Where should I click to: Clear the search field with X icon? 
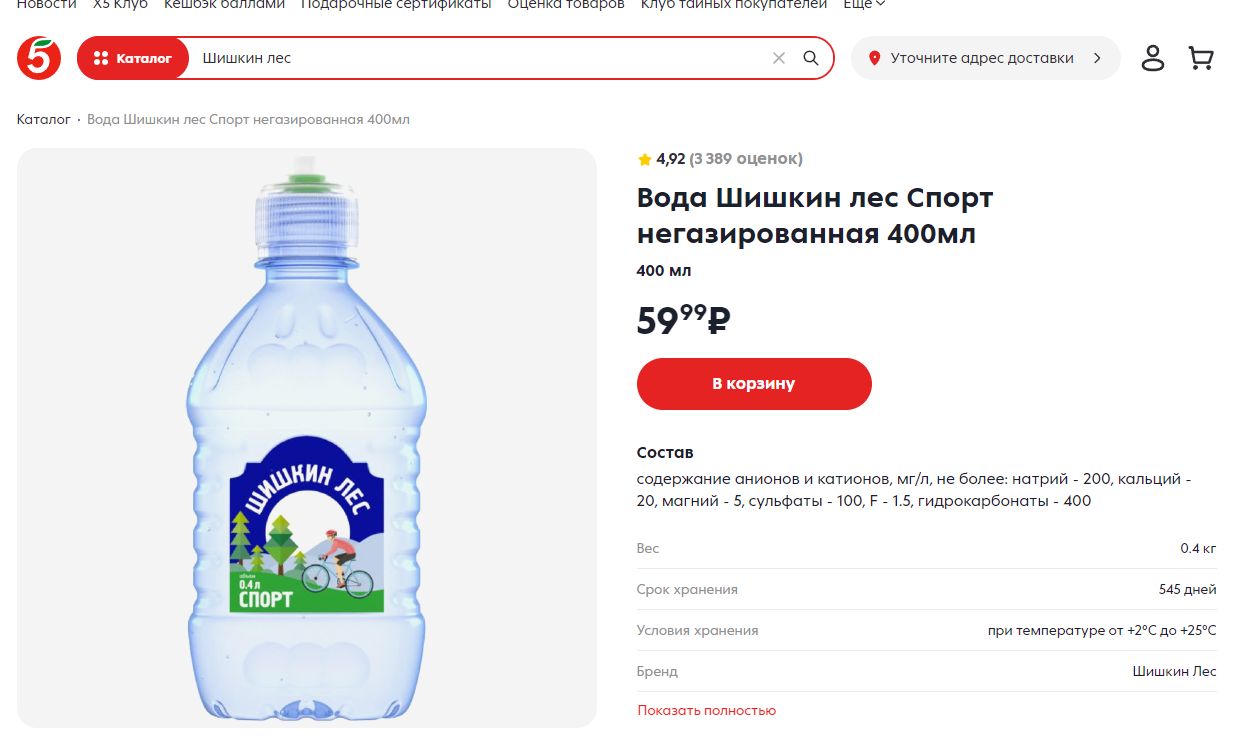(x=779, y=58)
